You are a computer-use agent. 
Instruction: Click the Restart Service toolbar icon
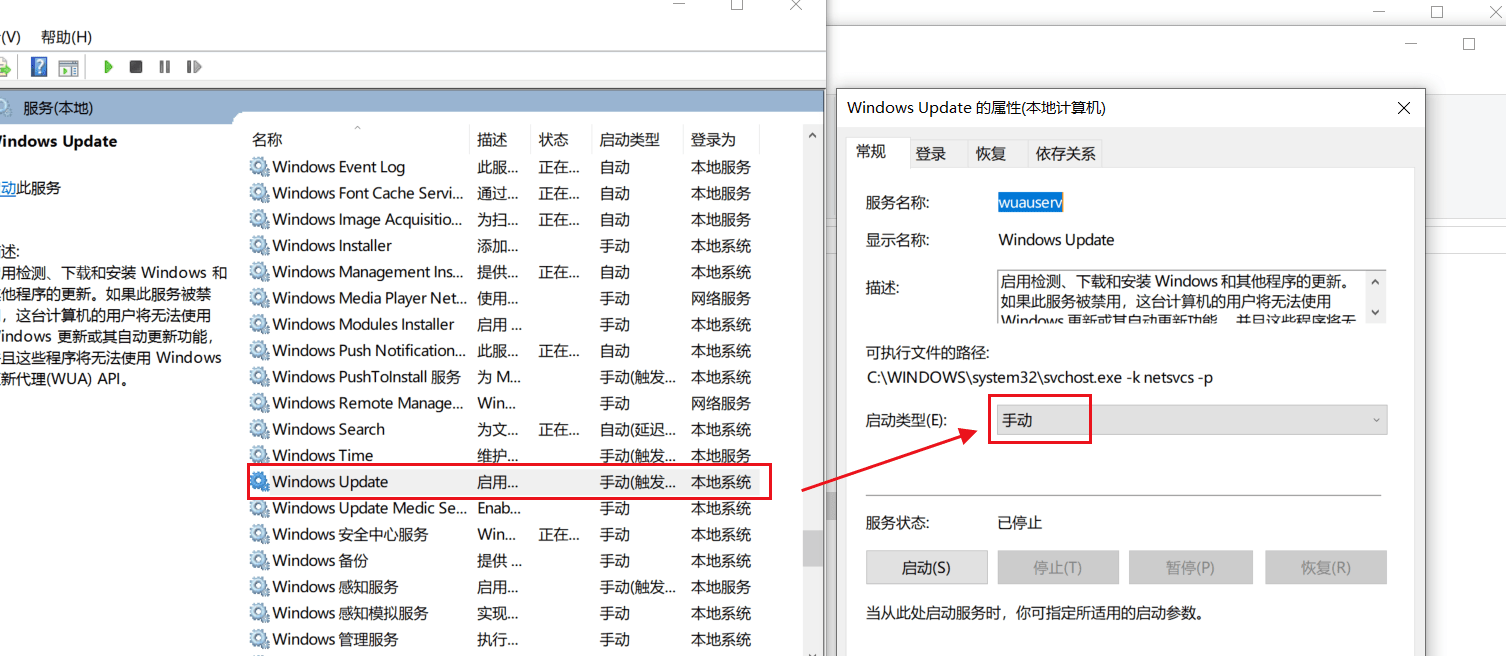click(x=194, y=67)
